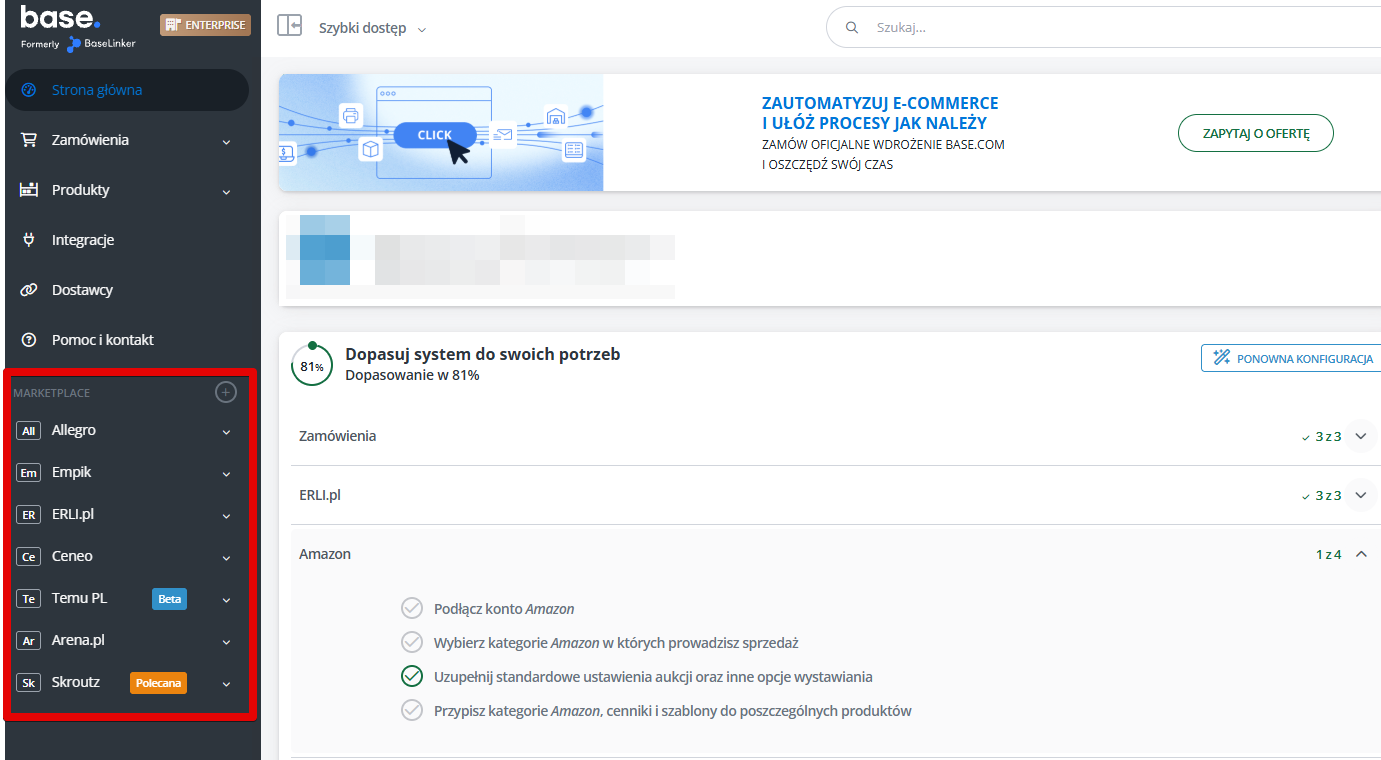Click the magnifier icon in search bar
1381x760 pixels.
click(x=852, y=28)
